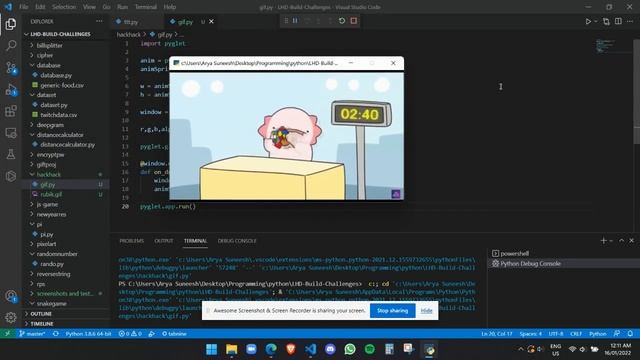This screenshot has height=360, width=640.
Task: Open the Selection menu
Action: [x=64, y=7]
